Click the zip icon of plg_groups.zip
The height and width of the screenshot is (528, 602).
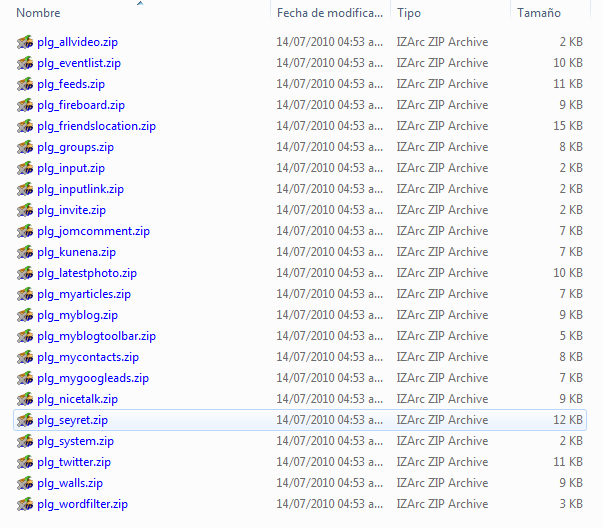click(25, 147)
